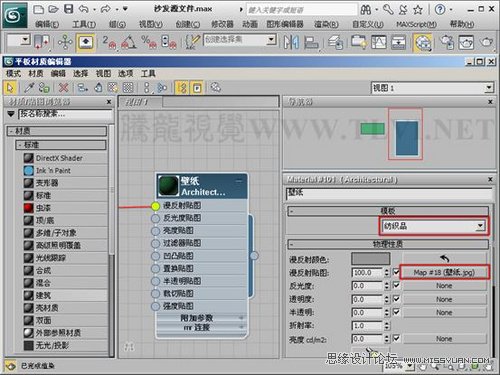Click the 置换贴图 input socket
500x375 pixels.
155,269
